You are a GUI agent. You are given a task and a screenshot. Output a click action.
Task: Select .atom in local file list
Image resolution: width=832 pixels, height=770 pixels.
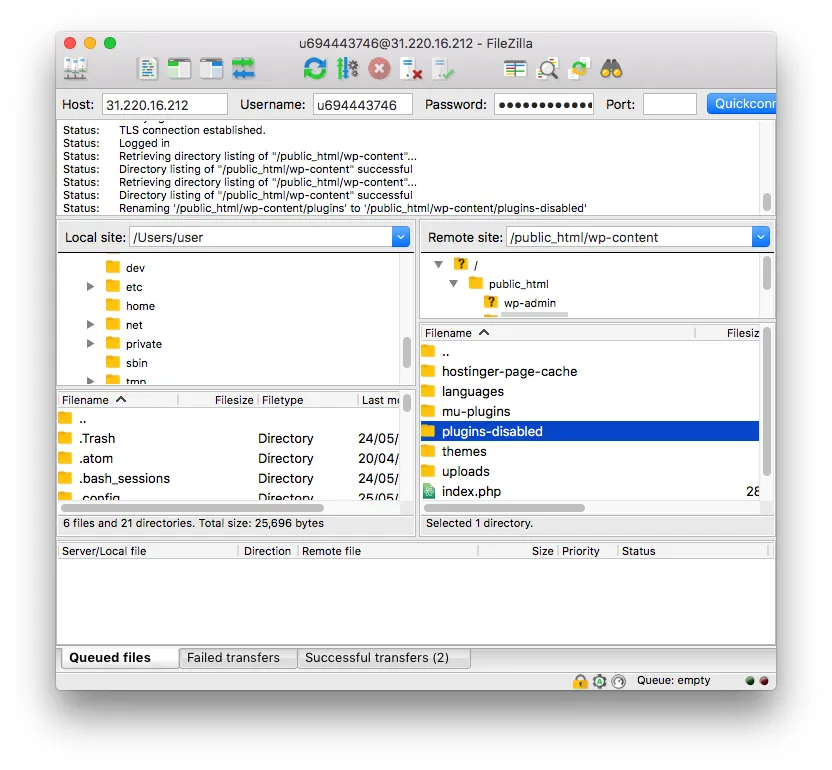coord(228,458)
